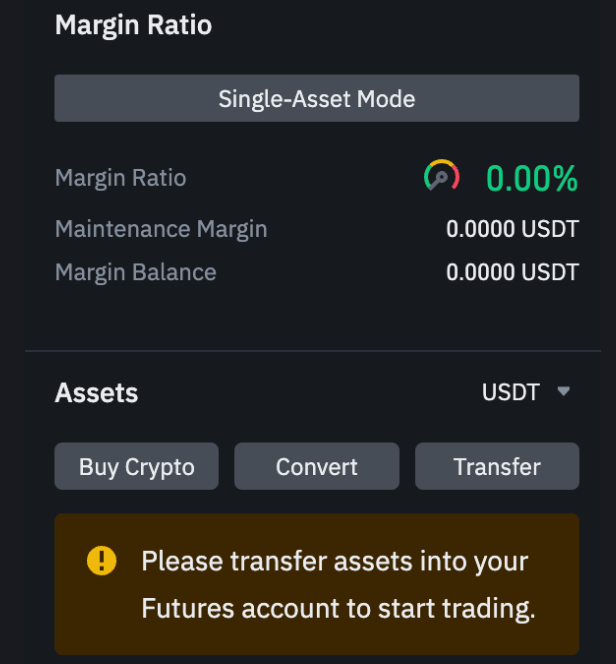Click the Margin Ratio section heading
Image resolution: width=616 pixels, height=664 pixels.
[133, 25]
